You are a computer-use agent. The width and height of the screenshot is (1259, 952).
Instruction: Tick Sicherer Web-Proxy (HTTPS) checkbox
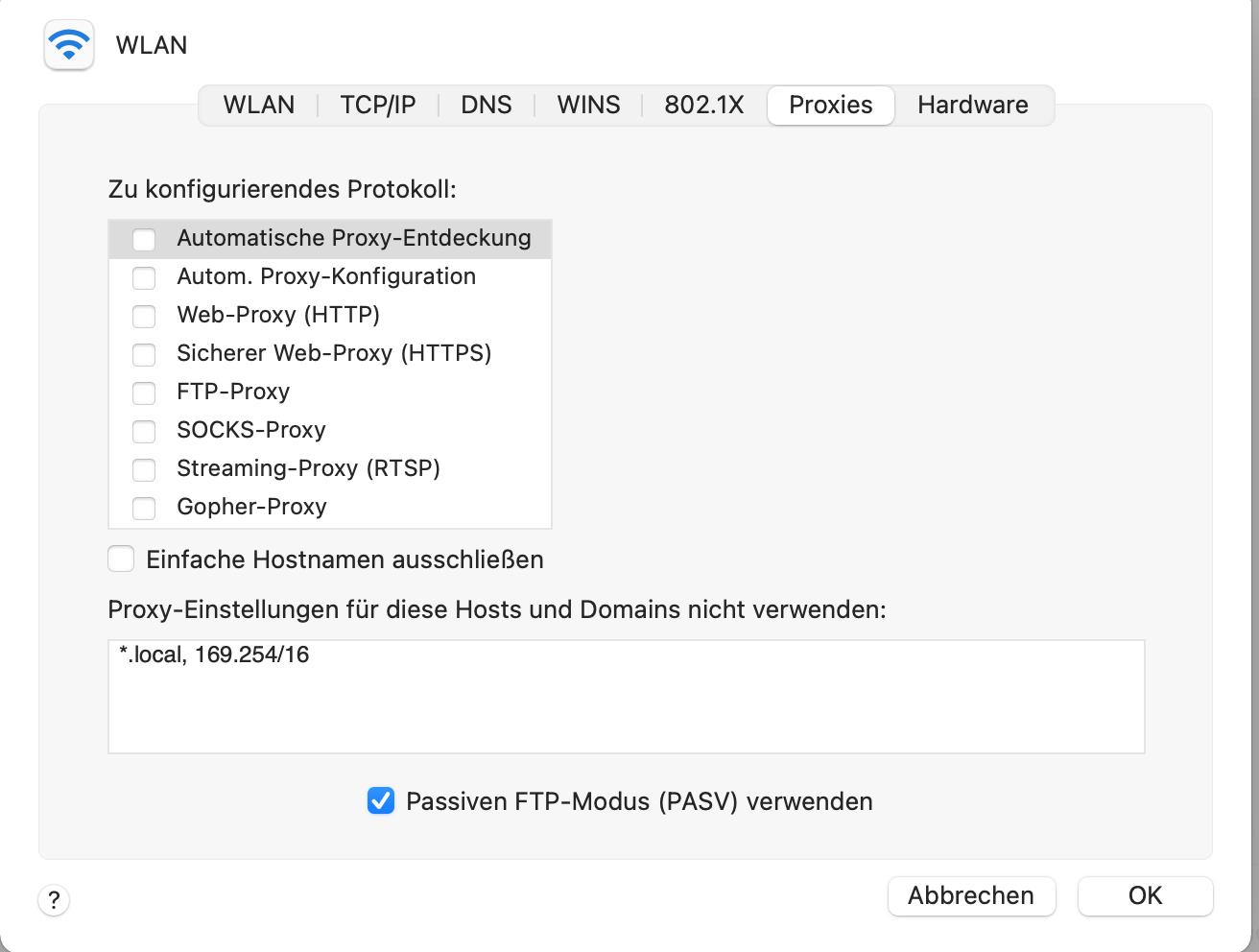[144, 354]
